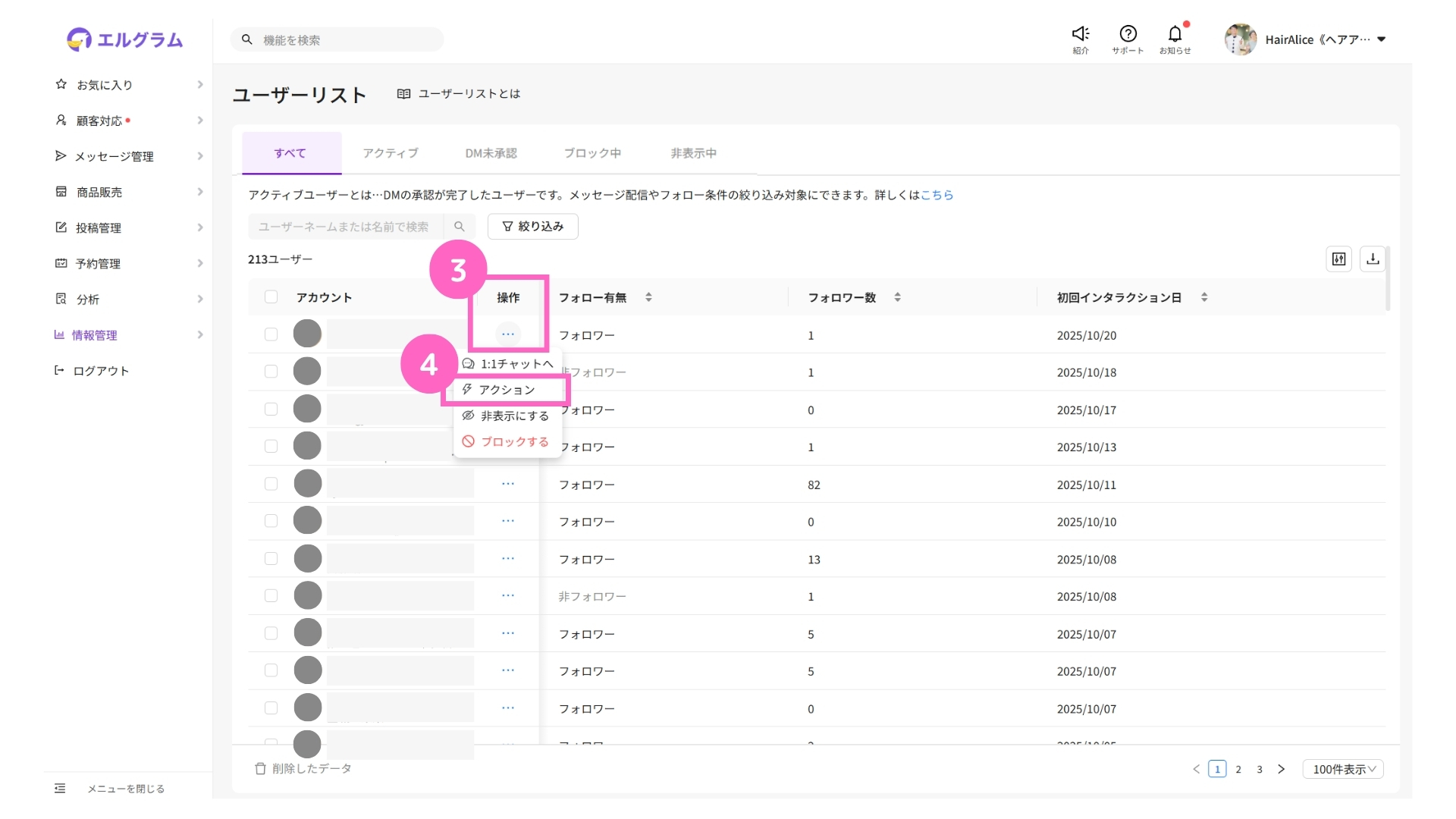This screenshot has height=819, width=1456.
Task: Select アクション from the context menu
Action: (507, 390)
